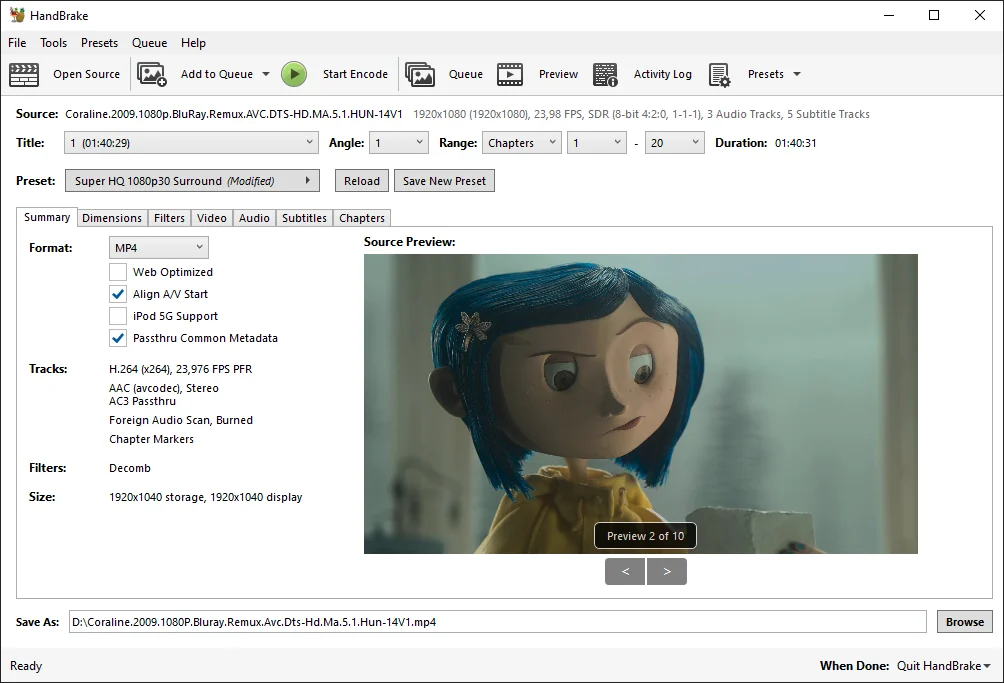Enable the Web Optimized checkbox
This screenshot has height=683, width=1004.
click(118, 272)
